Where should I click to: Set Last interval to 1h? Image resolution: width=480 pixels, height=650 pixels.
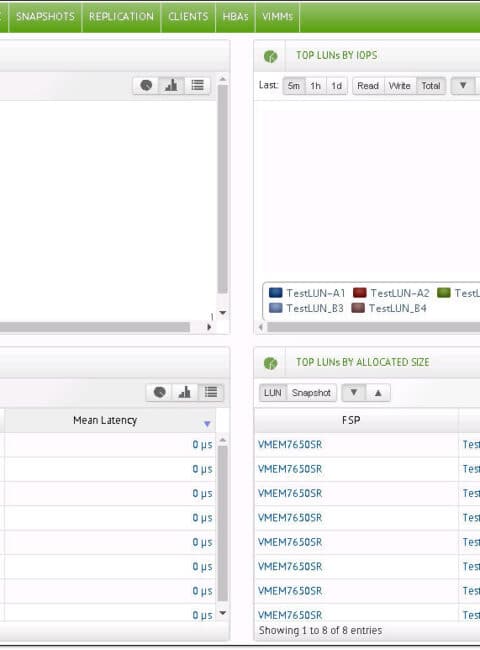[315, 86]
